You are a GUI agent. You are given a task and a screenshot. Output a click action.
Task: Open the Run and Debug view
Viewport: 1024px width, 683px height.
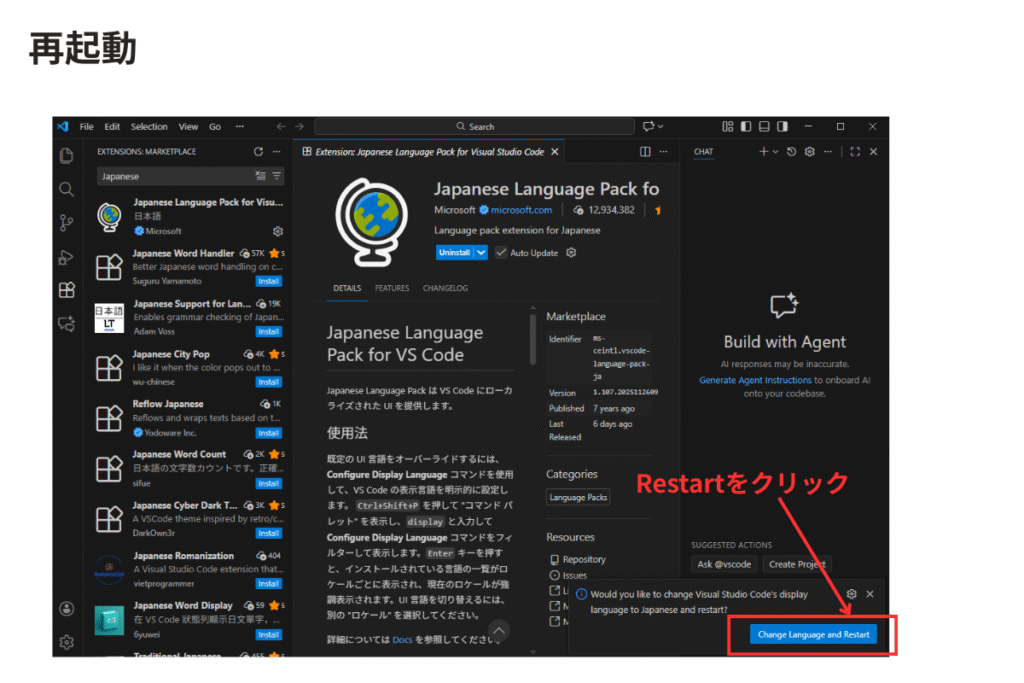point(67,257)
